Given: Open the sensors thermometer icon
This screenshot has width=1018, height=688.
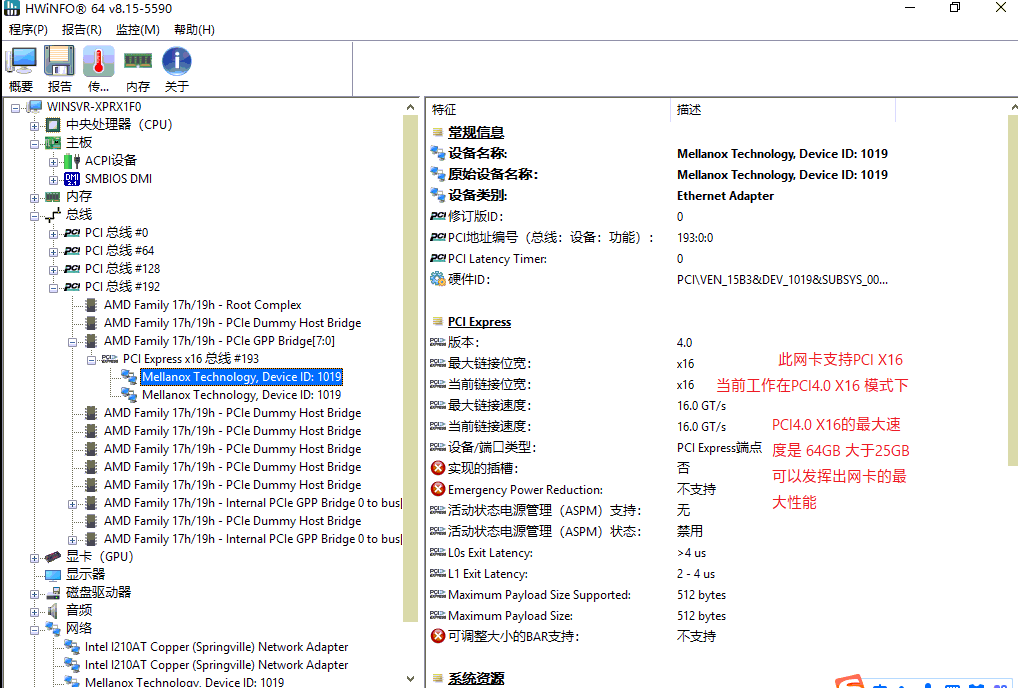Looking at the screenshot, I should pos(98,62).
